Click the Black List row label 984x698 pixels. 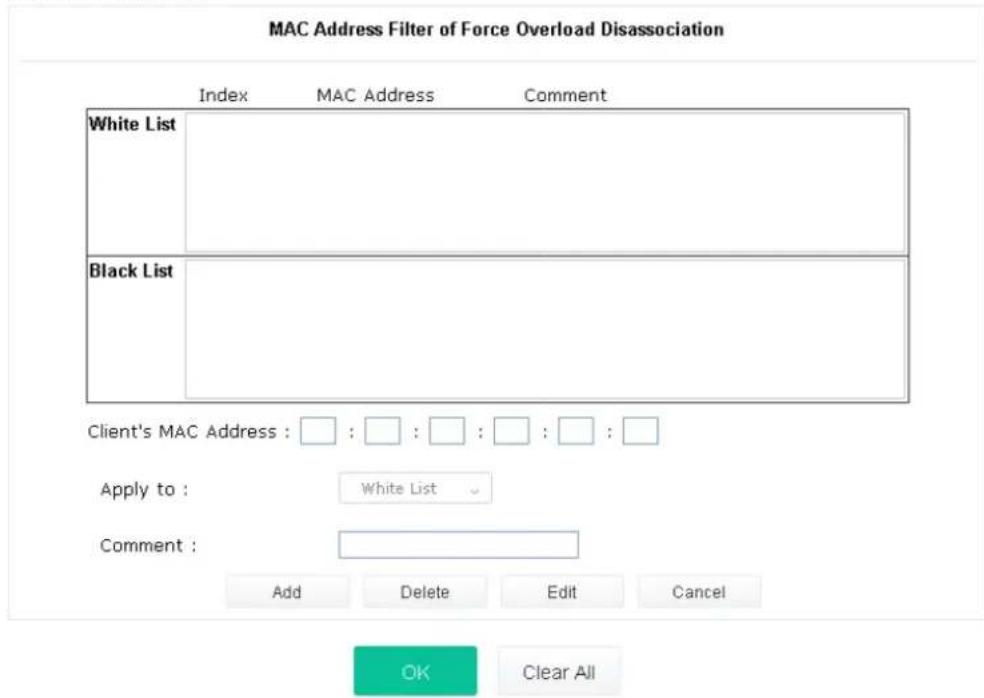(131, 271)
